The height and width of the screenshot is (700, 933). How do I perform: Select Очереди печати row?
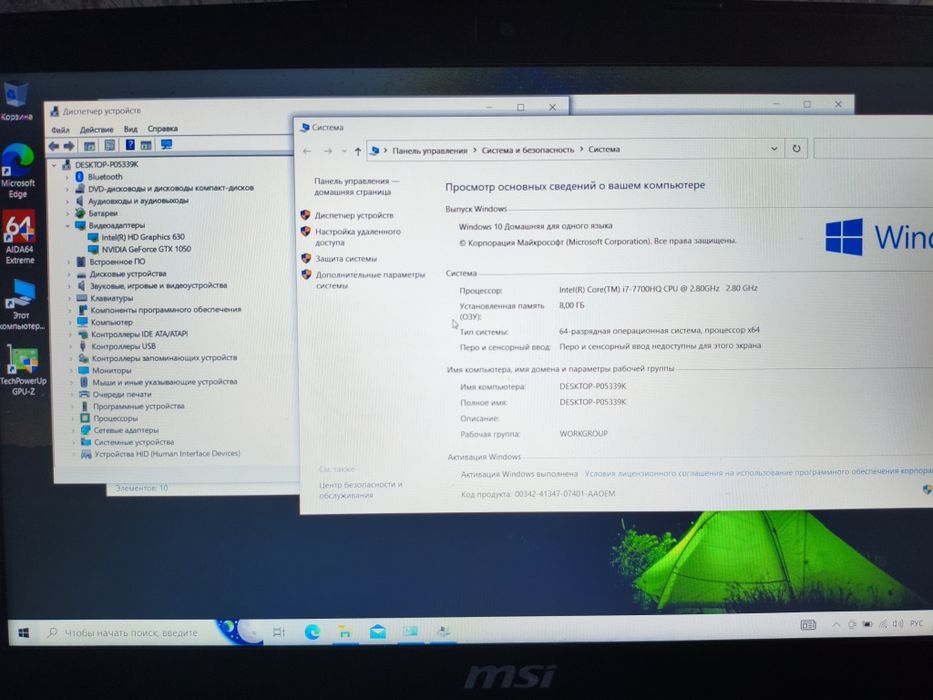point(122,394)
